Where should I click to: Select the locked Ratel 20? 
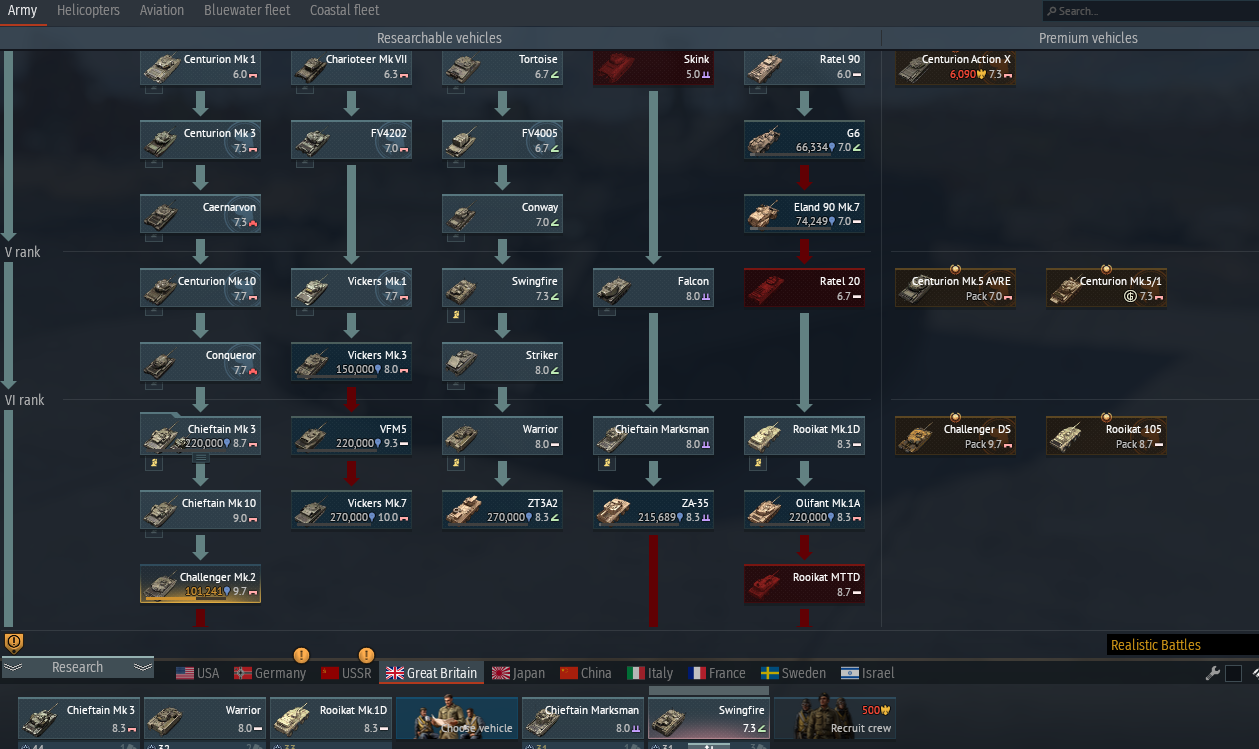[804, 288]
